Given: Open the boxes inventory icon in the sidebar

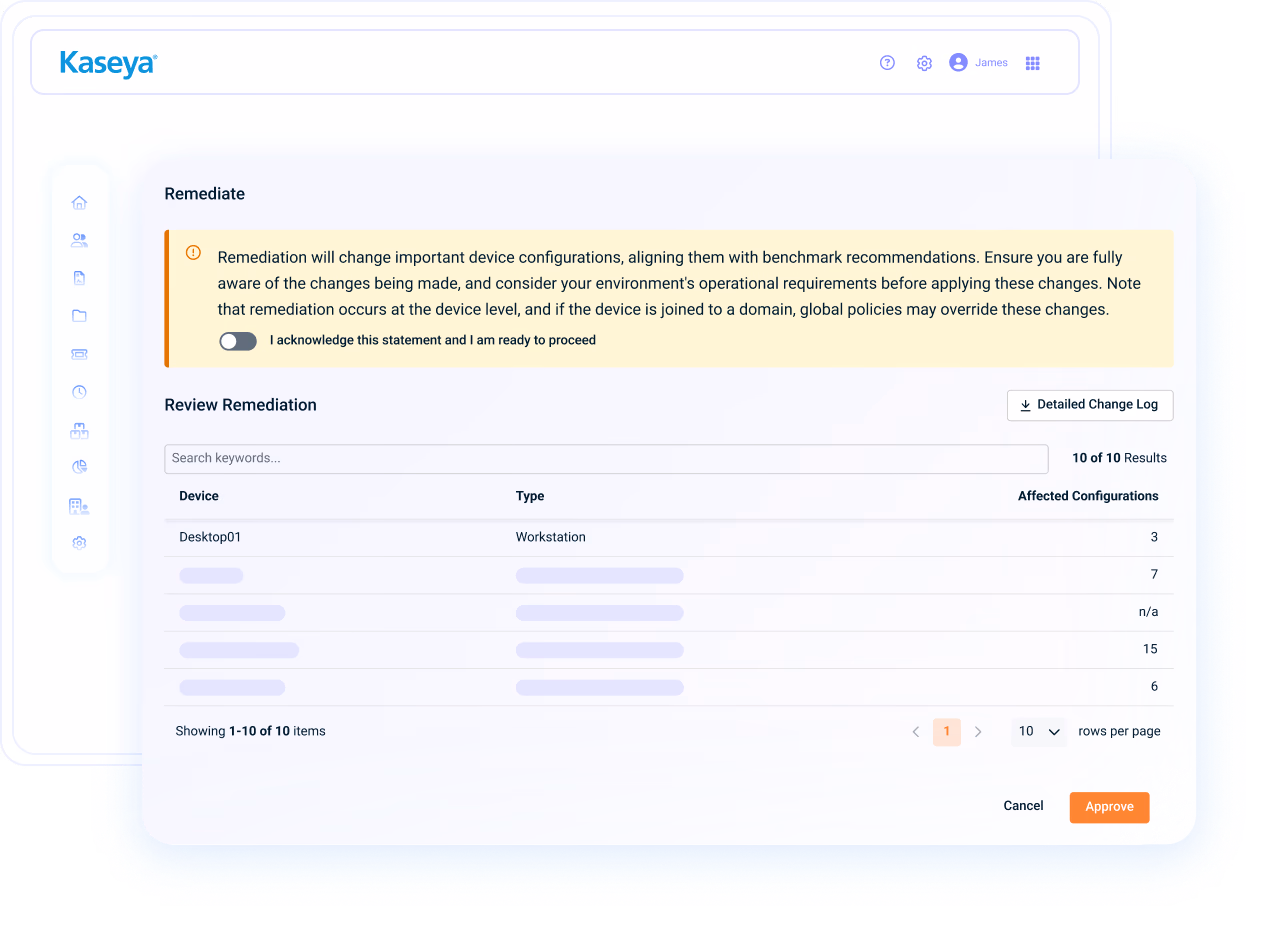Looking at the screenshot, I should [79, 430].
